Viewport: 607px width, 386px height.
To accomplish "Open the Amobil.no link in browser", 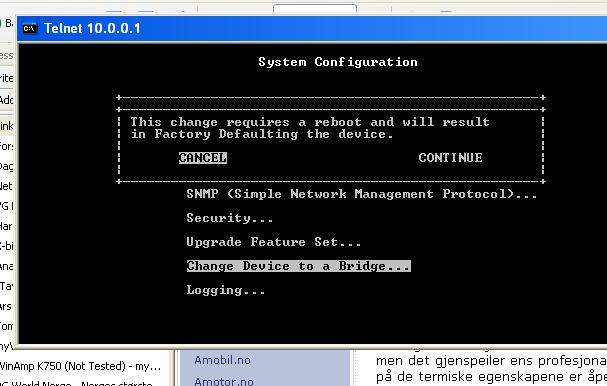I will pyautogui.click(x=223, y=360).
